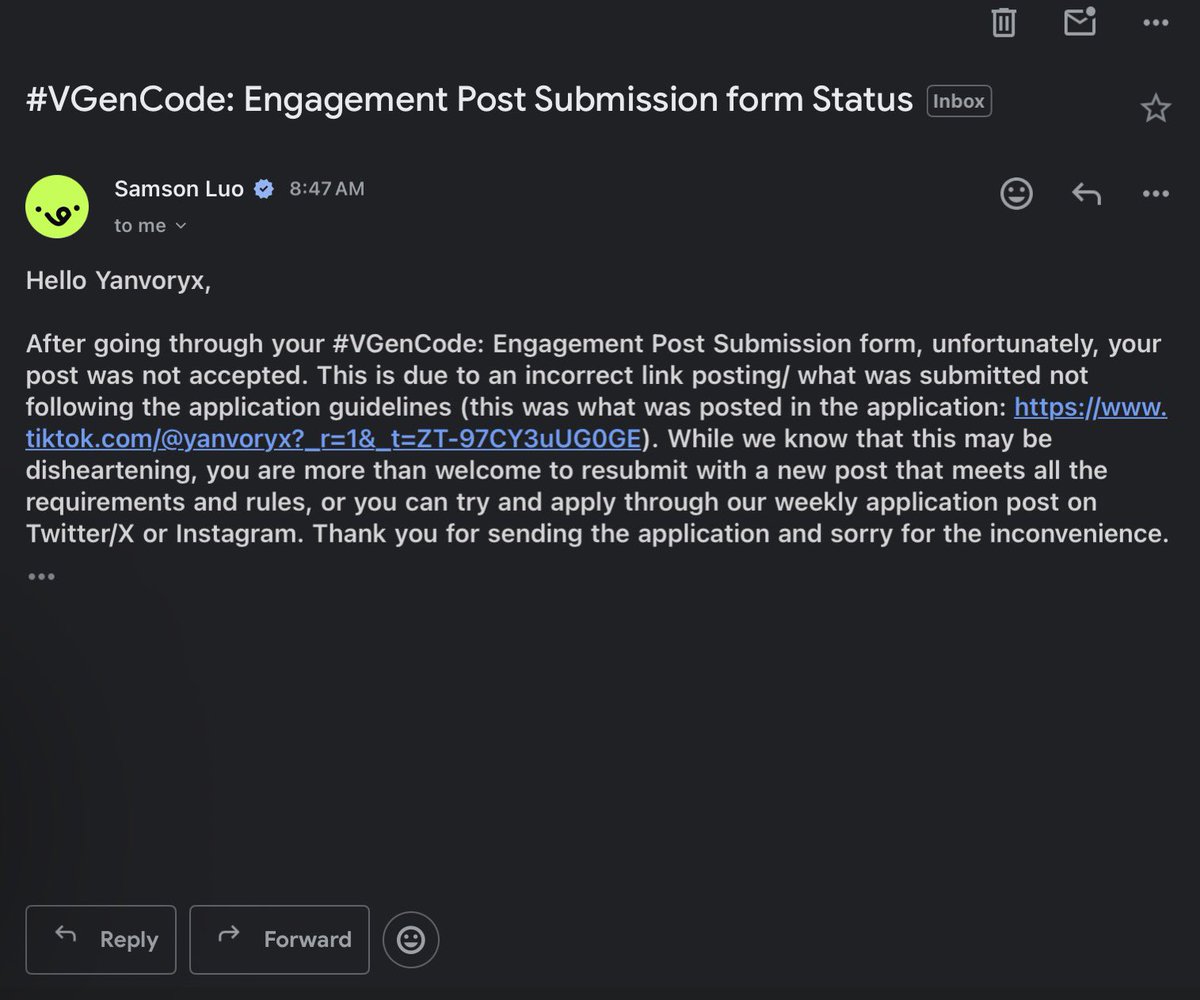Click the email subject line
Screen dimensions: 1200x1000
[x=469, y=100]
